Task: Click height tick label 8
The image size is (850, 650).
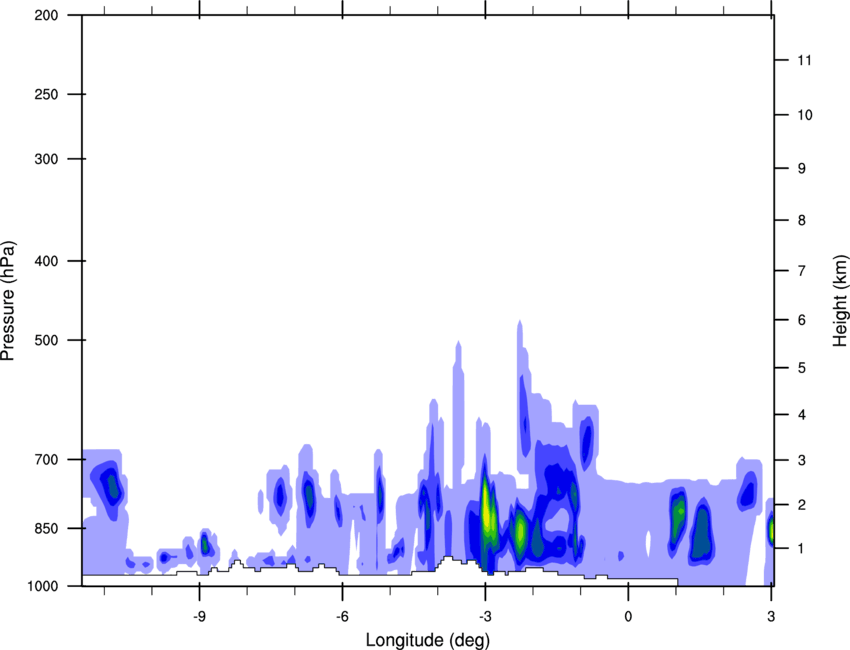Action: click(802, 220)
